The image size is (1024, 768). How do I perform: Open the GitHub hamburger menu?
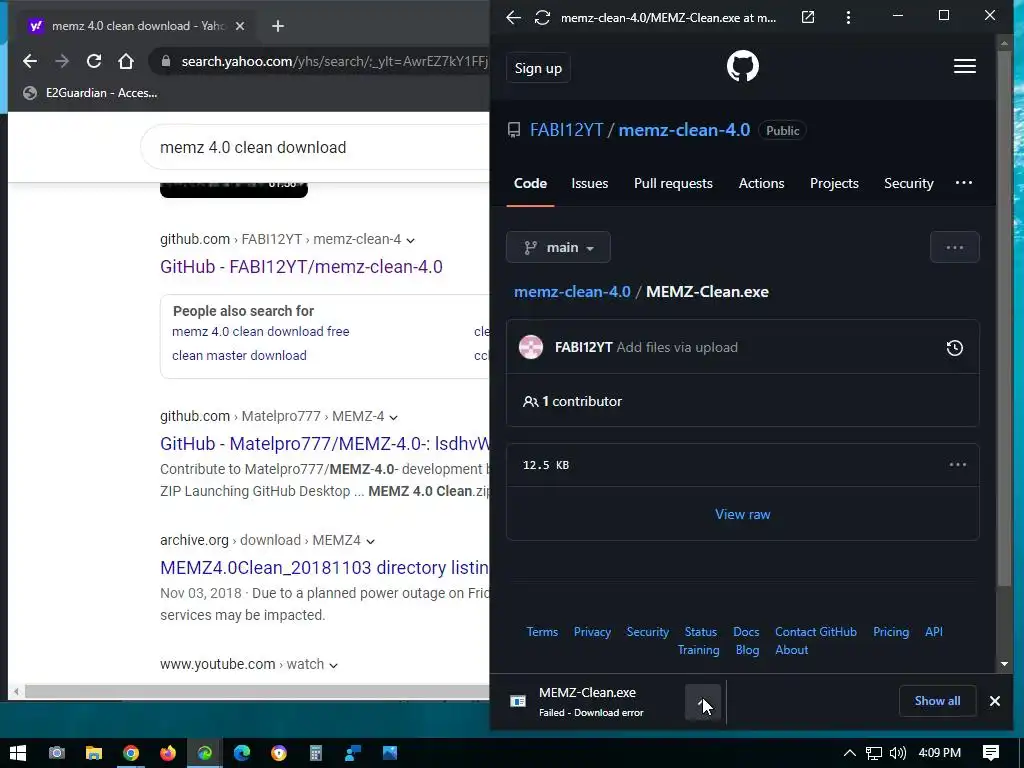(965, 66)
